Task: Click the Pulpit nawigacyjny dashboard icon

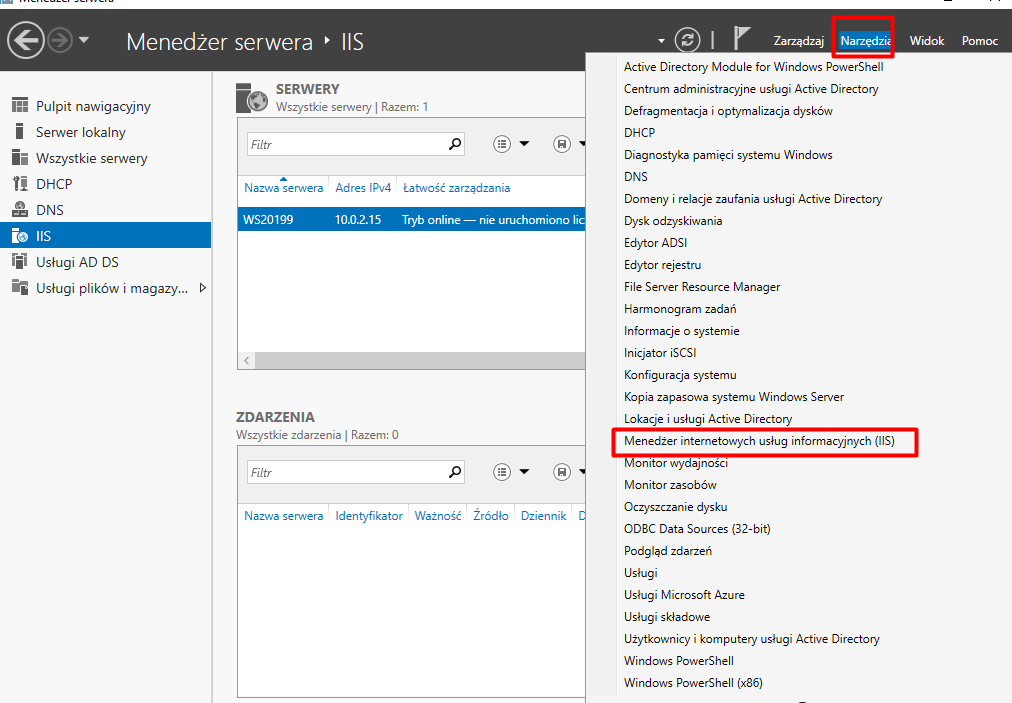Action: pyautogui.click(x=19, y=106)
